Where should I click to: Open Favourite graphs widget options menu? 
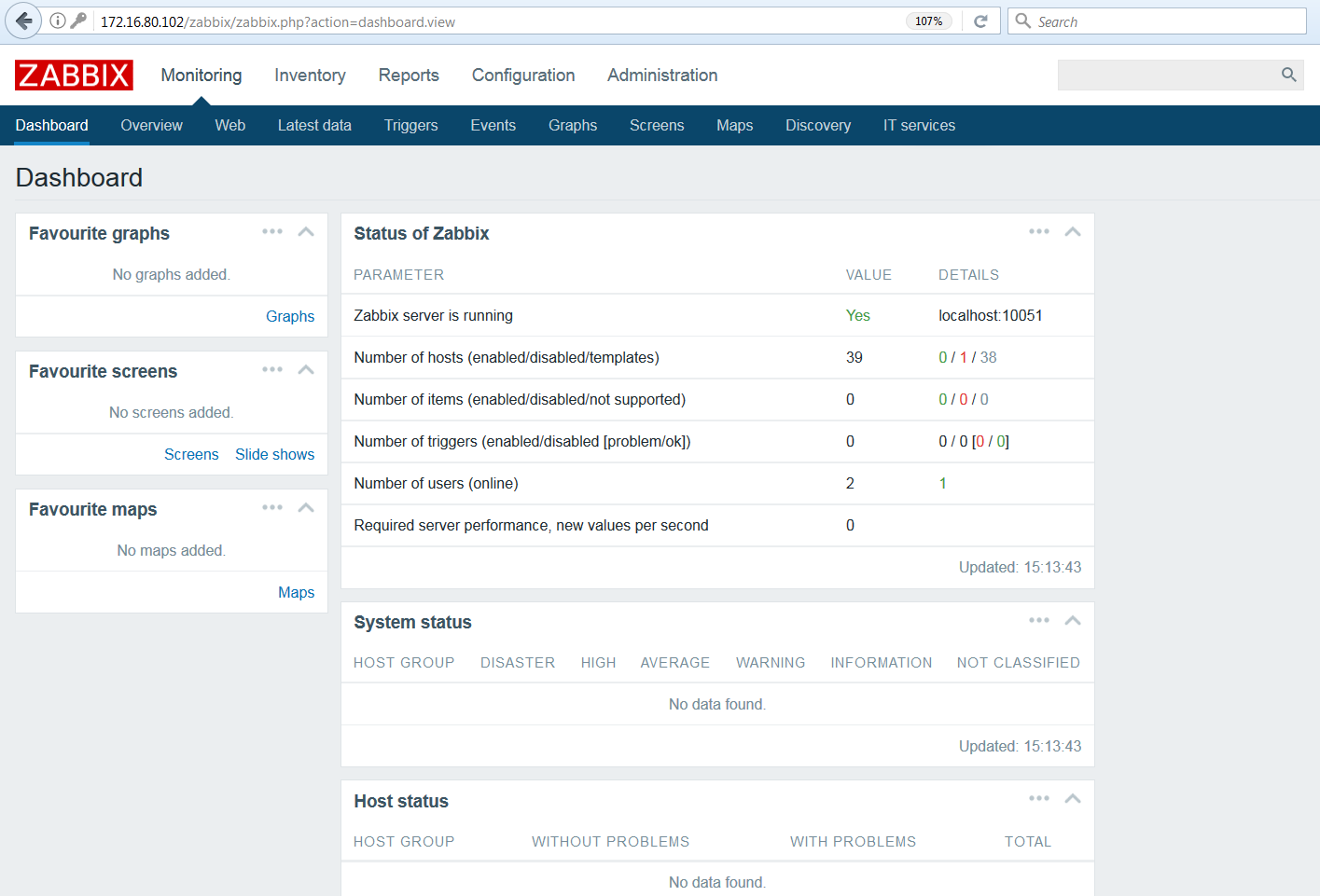tap(272, 231)
